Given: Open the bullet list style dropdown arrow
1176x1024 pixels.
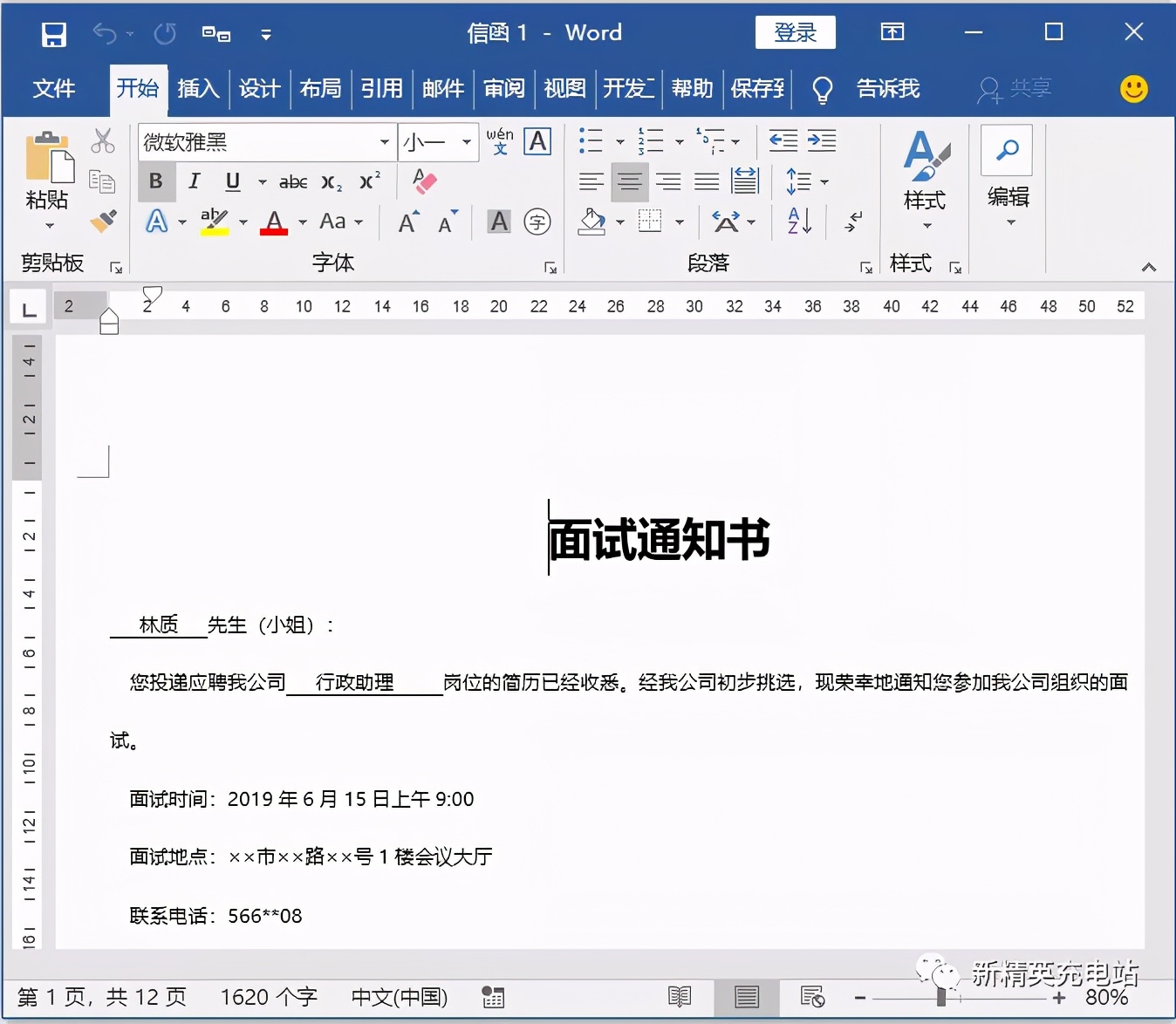Looking at the screenshot, I should pyautogui.click(x=620, y=141).
